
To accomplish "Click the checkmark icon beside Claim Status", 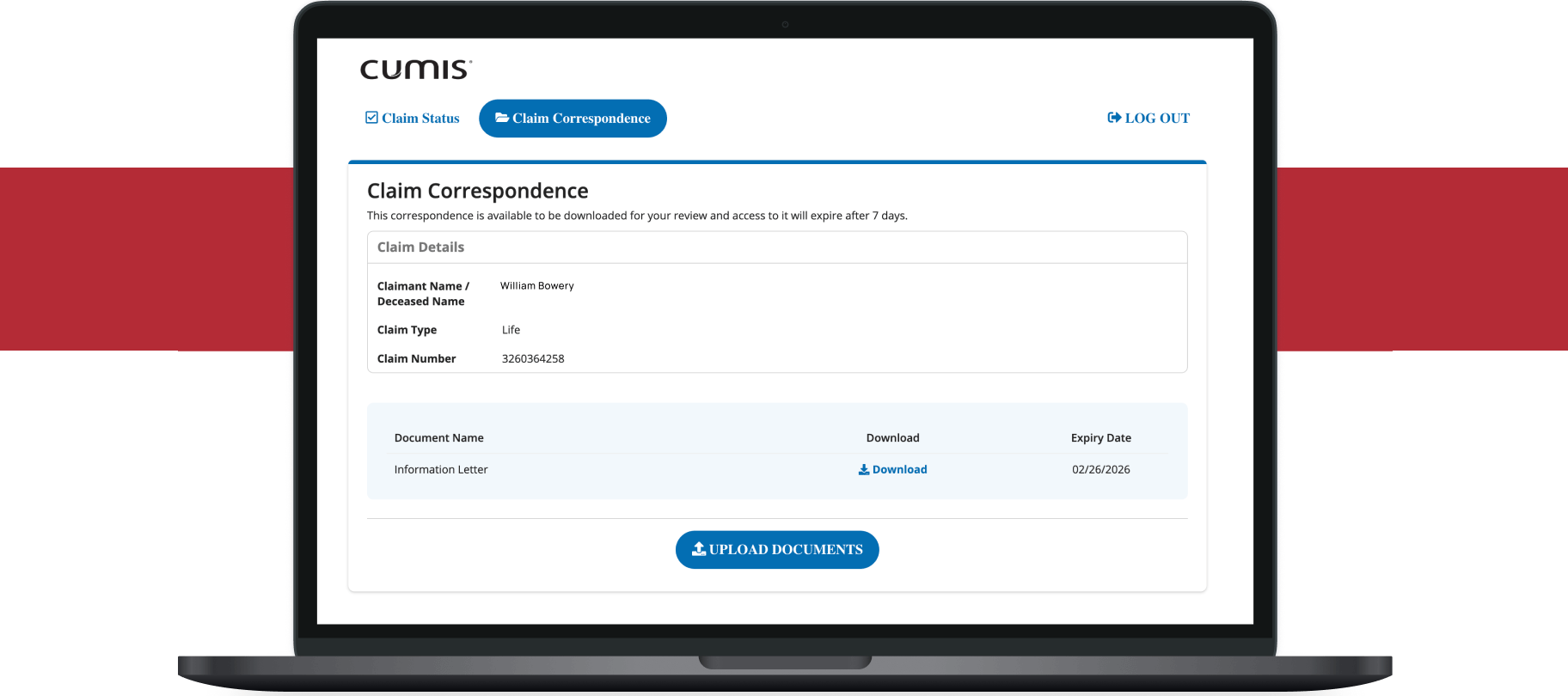I will coord(371,118).
